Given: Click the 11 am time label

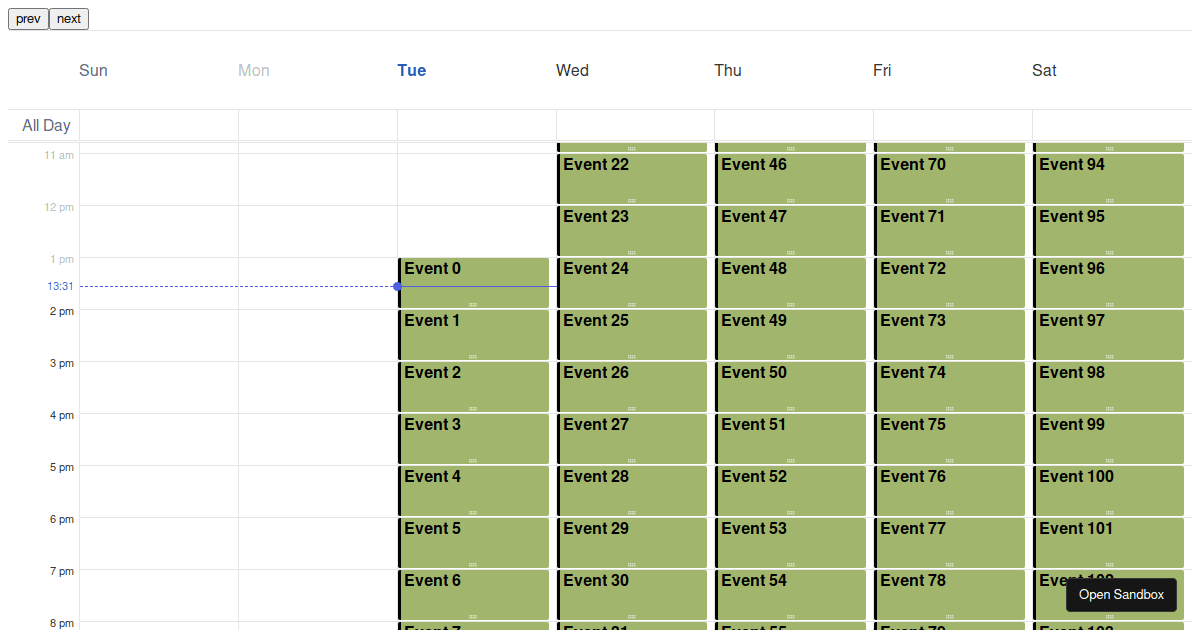Looking at the screenshot, I should tap(59, 155).
